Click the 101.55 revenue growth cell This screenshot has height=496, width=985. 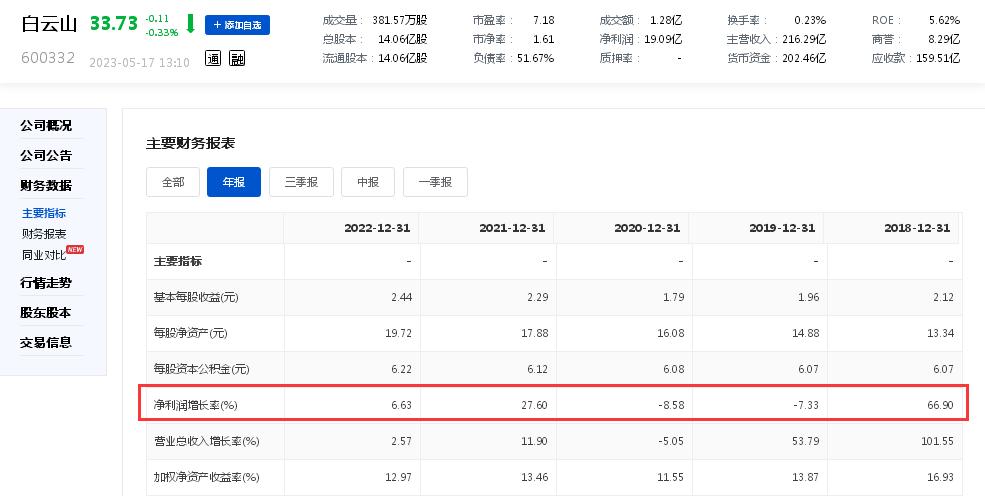pyautogui.click(x=937, y=441)
